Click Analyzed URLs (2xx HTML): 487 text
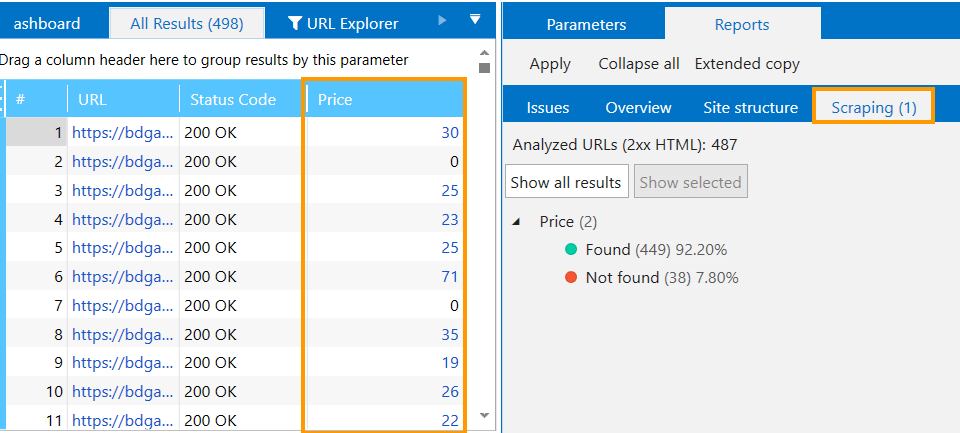 point(624,145)
